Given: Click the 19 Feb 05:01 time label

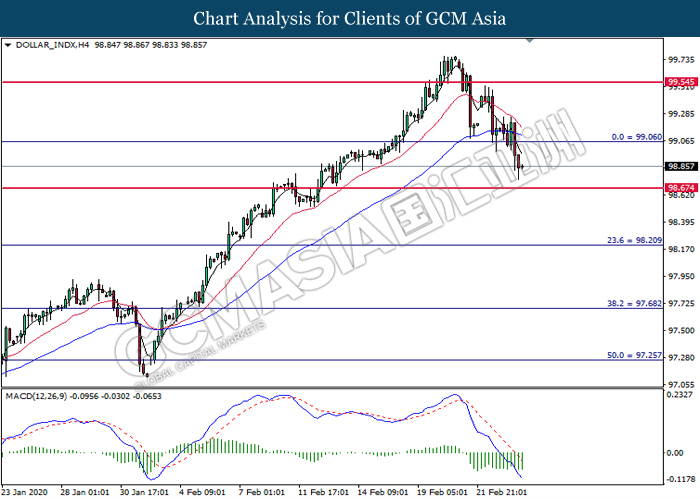Looking at the screenshot, I should tap(442, 492).
